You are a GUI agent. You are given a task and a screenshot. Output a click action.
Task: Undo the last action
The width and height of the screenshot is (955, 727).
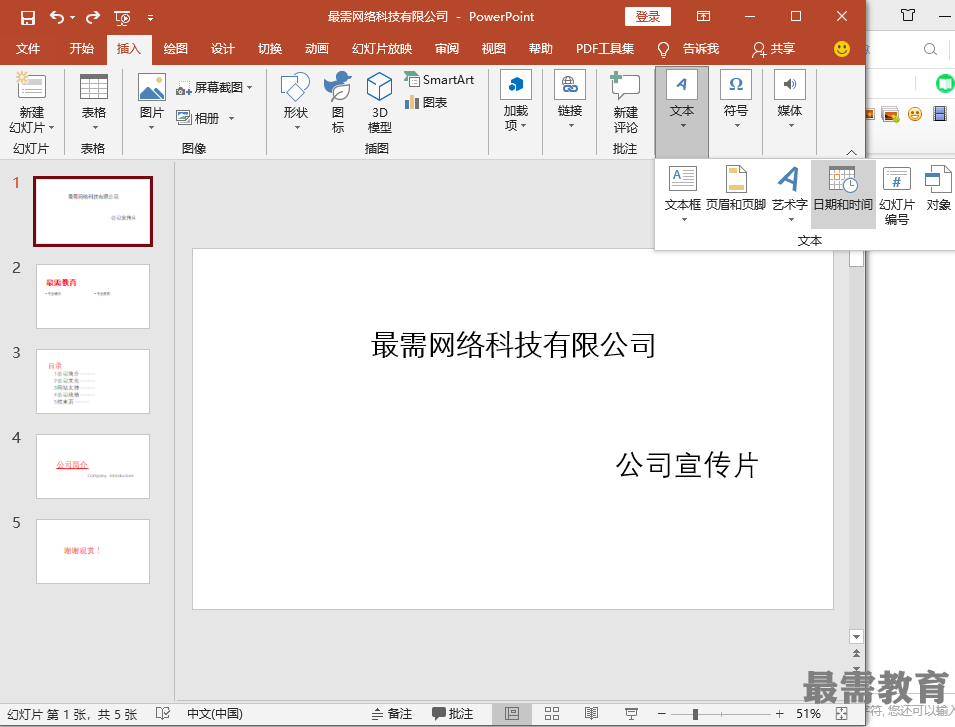click(x=57, y=18)
